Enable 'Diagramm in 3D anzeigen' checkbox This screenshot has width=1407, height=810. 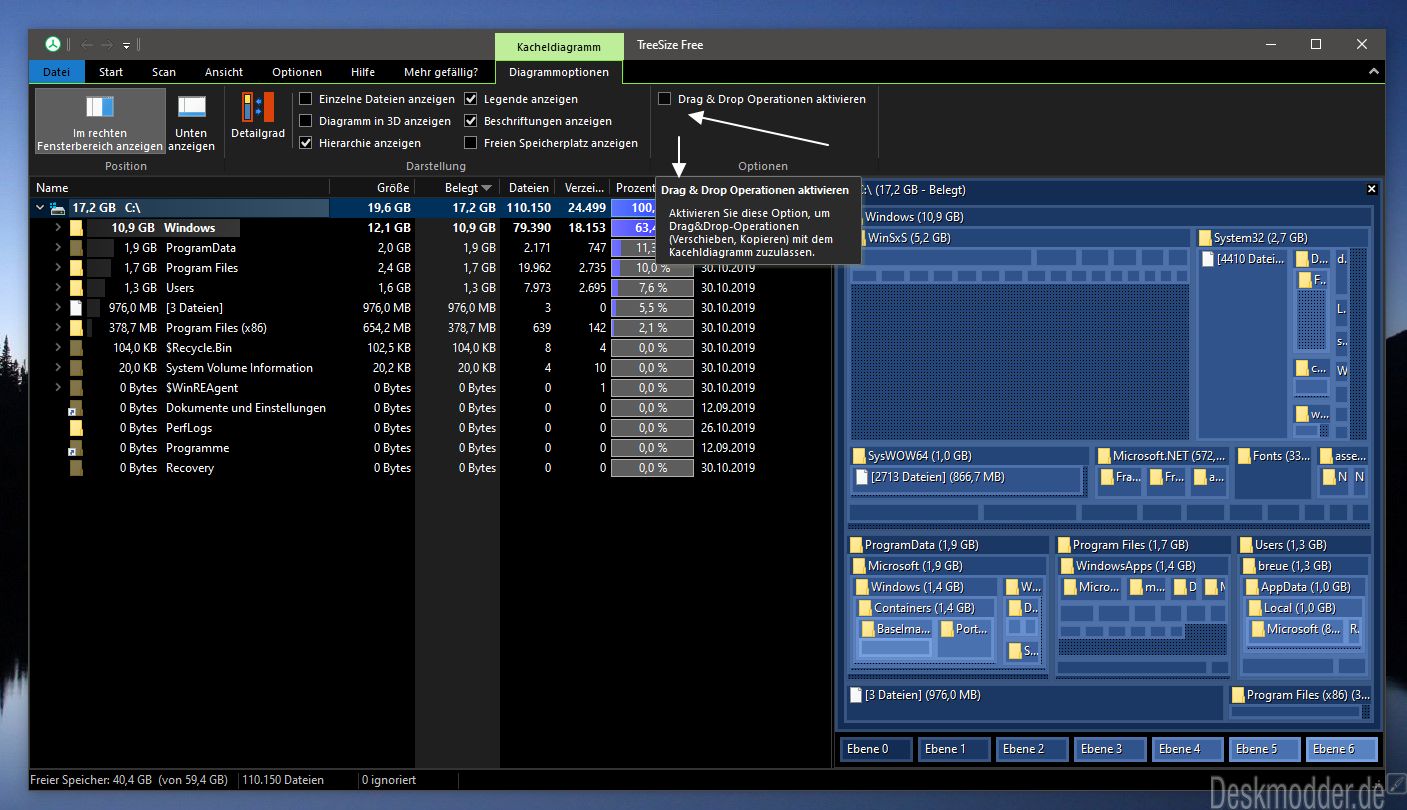coord(306,121)
